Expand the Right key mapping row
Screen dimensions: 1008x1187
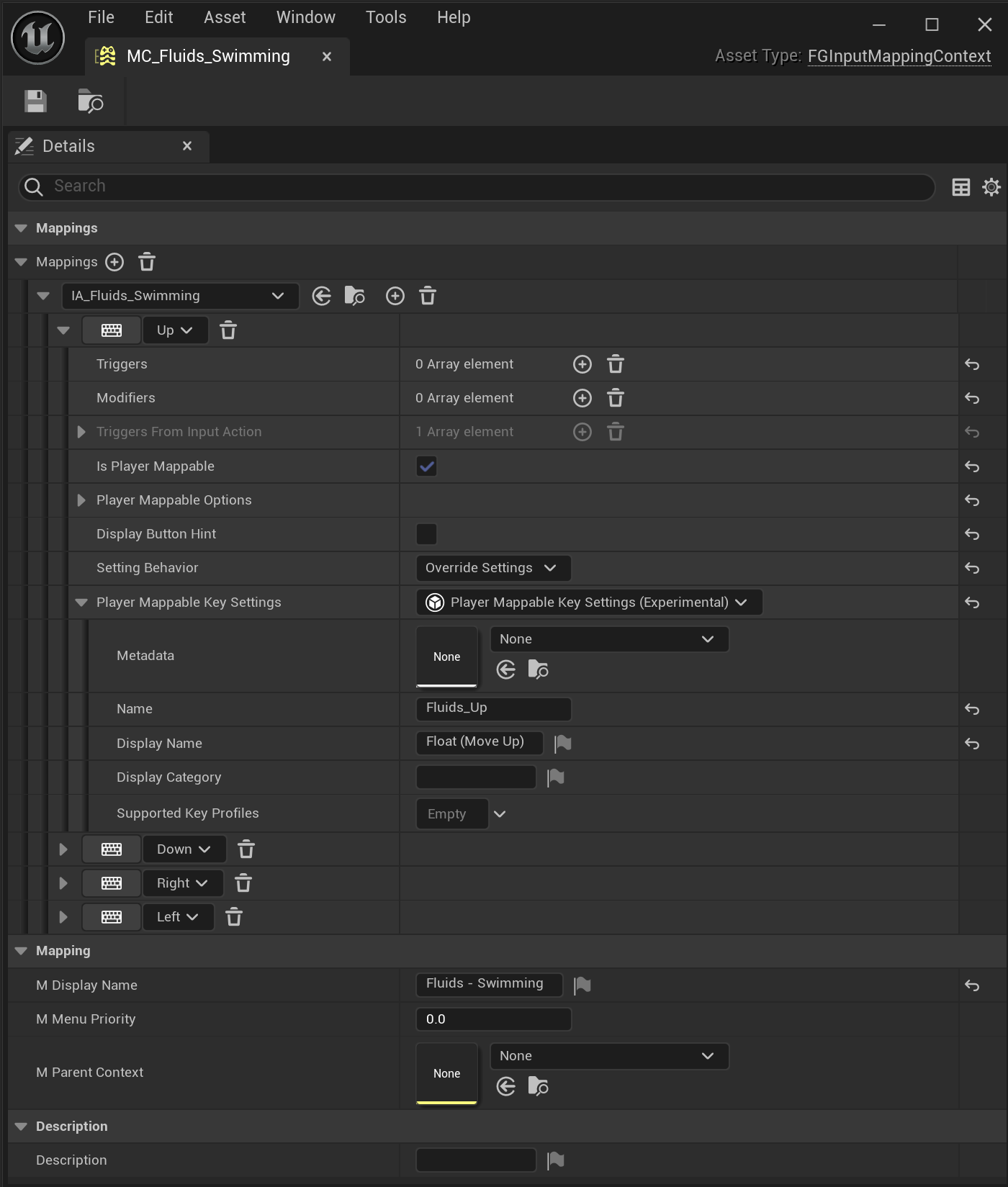pyautogui.click(x=63, y=883)
